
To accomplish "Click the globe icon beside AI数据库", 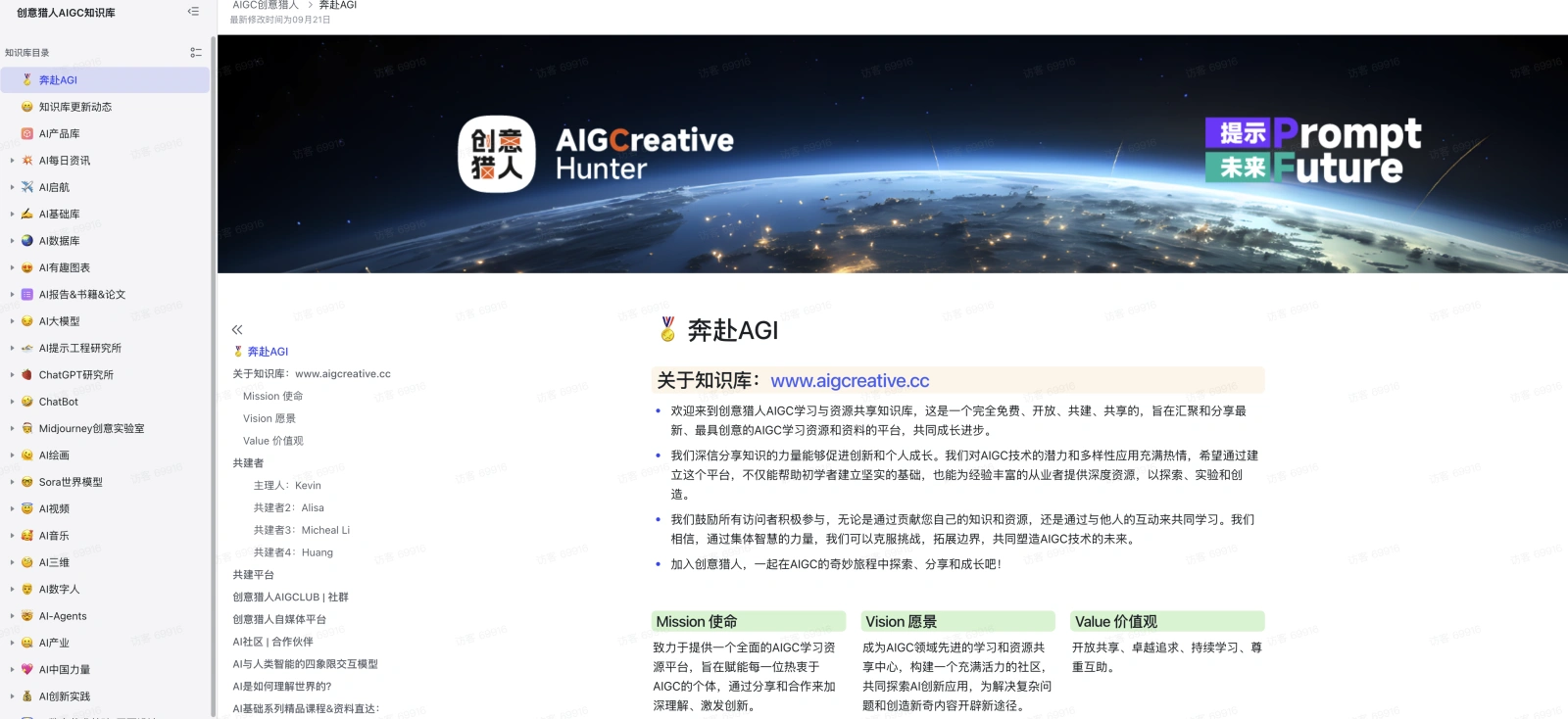I will [27, 241].
